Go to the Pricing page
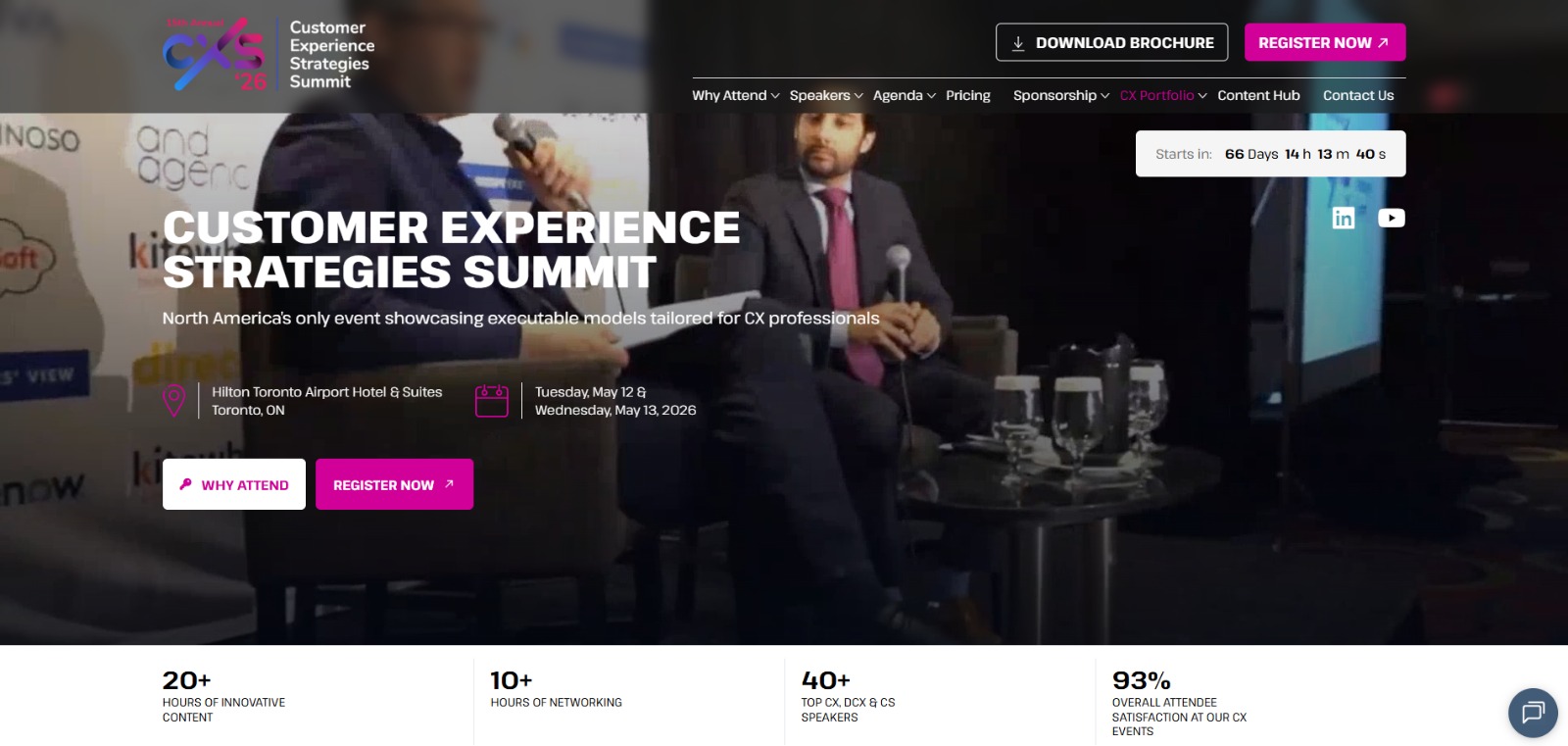This screenshot has height=746, width=1568. (x=968, y=95)
